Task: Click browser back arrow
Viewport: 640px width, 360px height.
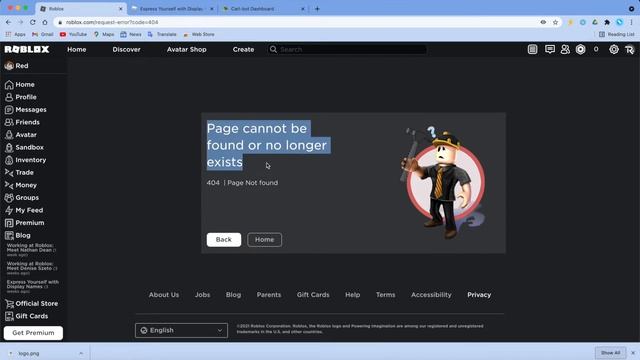Action: click(9, 22)
